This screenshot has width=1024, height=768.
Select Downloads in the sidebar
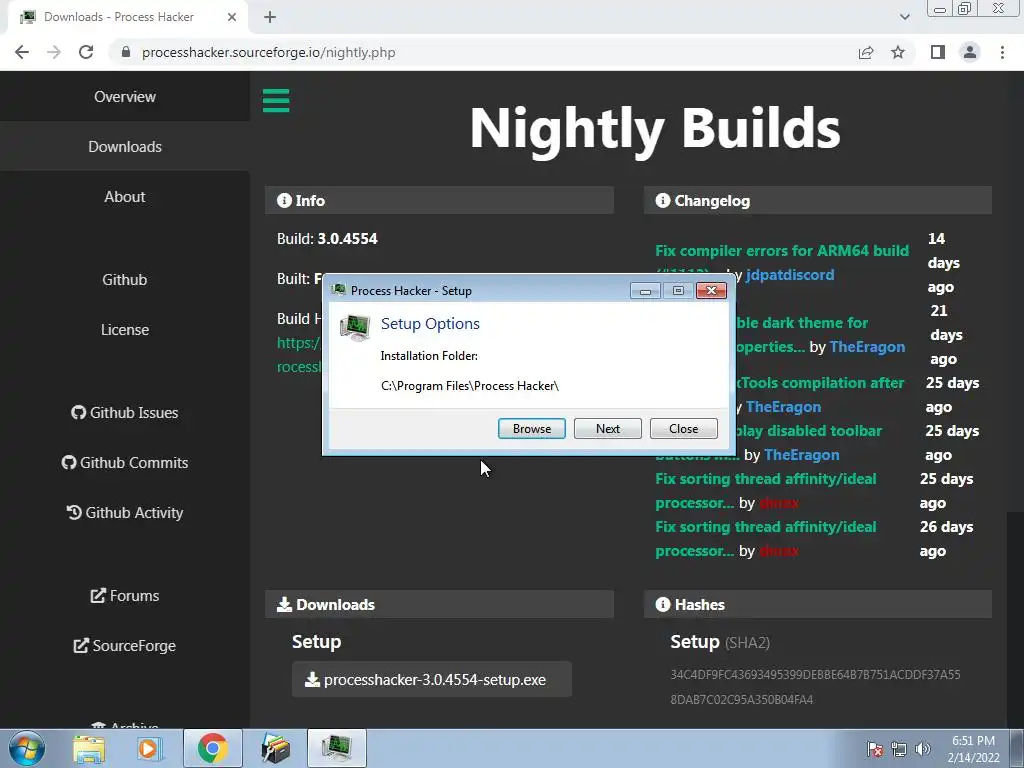click(x=125, y=146)
